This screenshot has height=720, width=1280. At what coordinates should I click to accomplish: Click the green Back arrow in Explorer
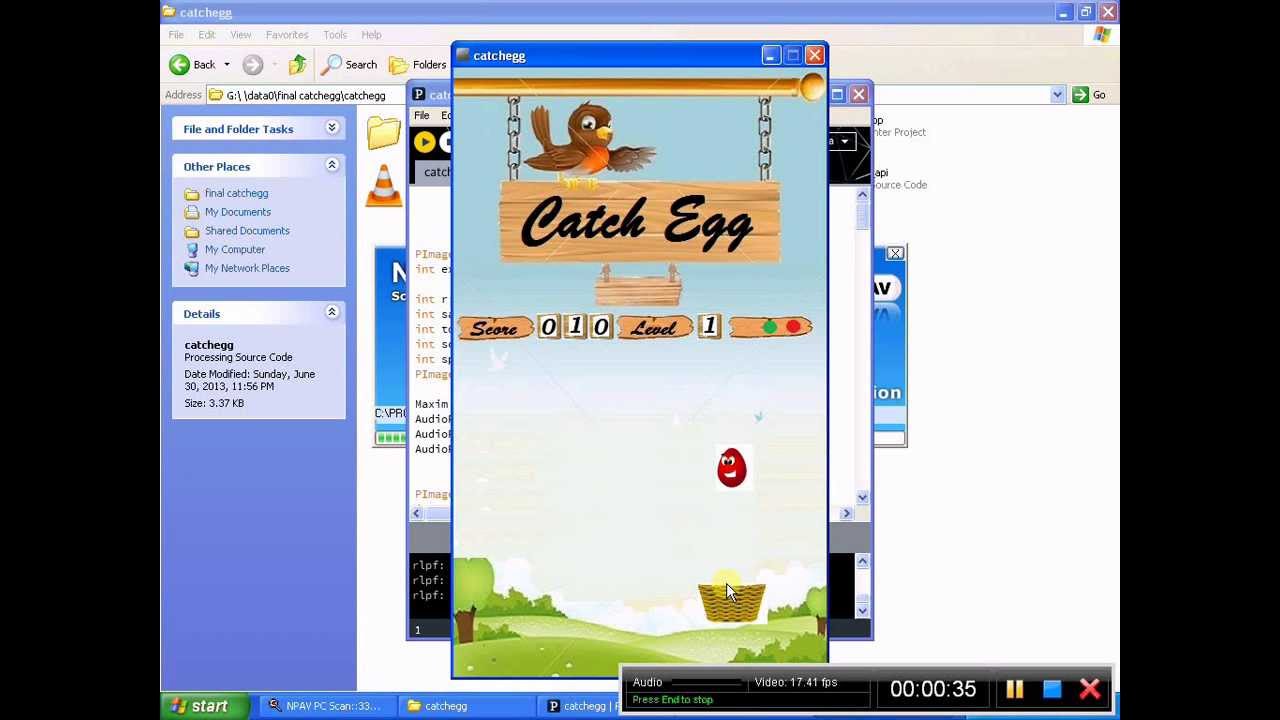tap(179, 65)
